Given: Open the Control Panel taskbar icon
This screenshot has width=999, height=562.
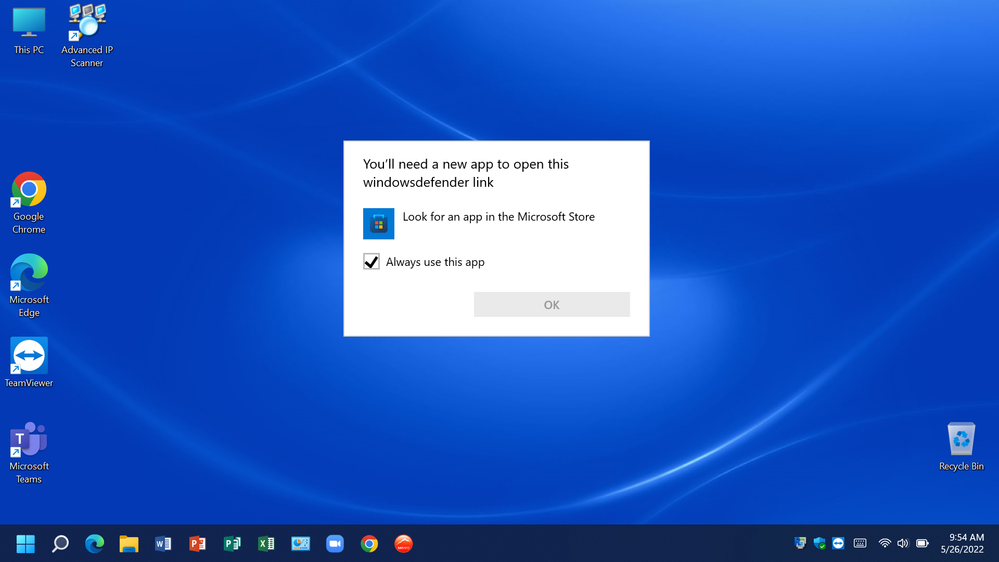Looking at the screenshot, I should click(x=301, y=544).
